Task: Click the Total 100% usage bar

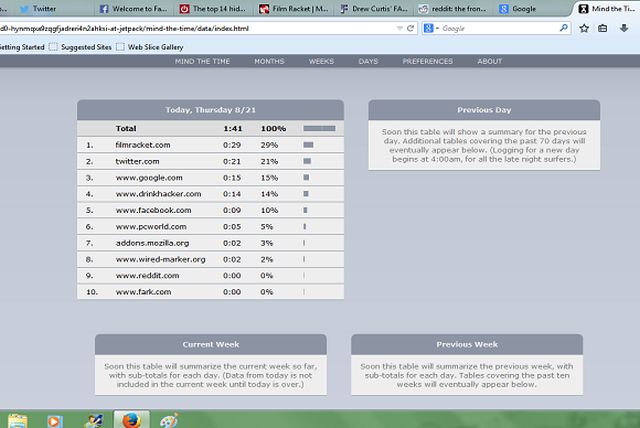Action: [319, 129]
